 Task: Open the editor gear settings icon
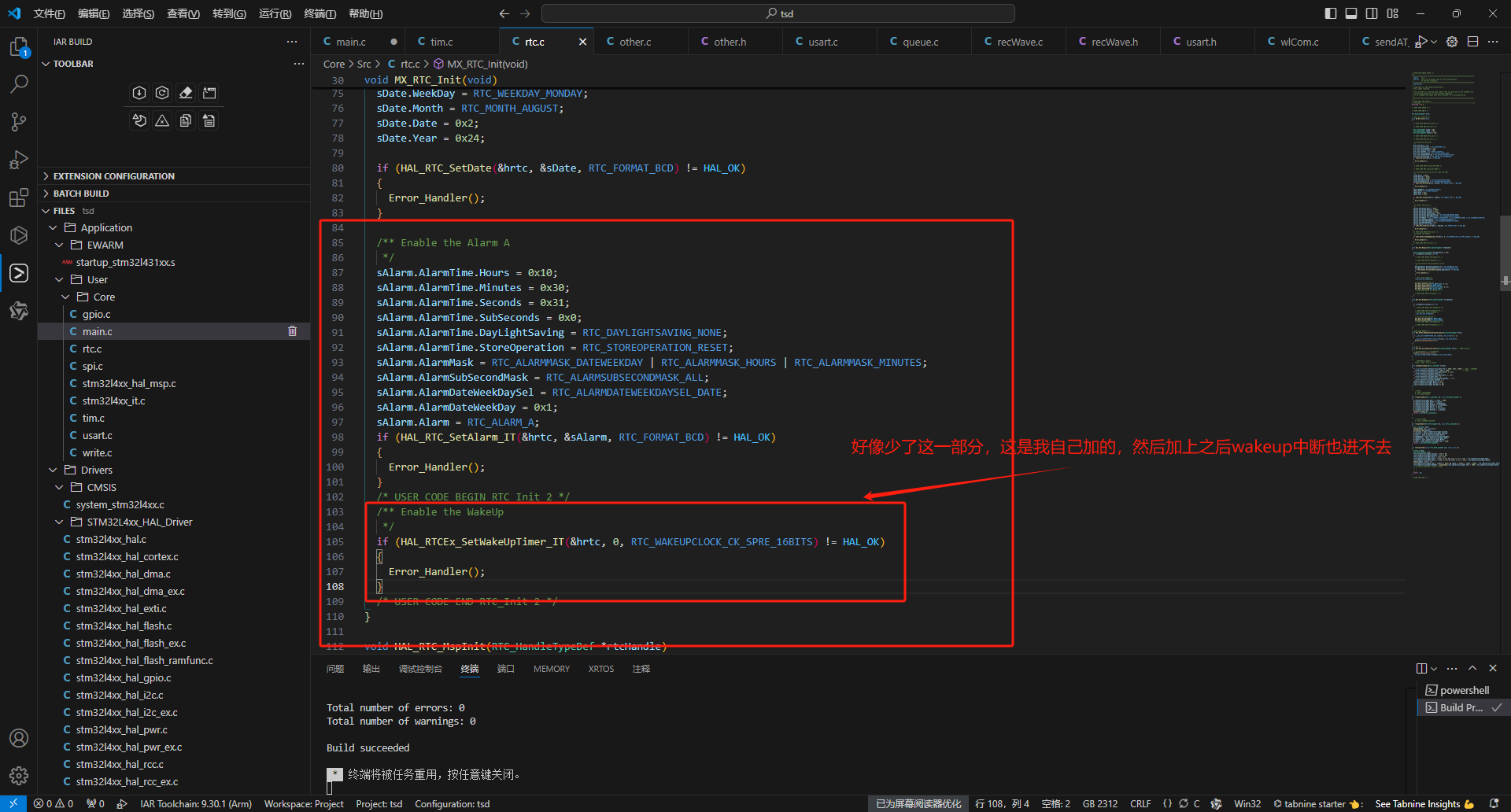coord(1452,42)
